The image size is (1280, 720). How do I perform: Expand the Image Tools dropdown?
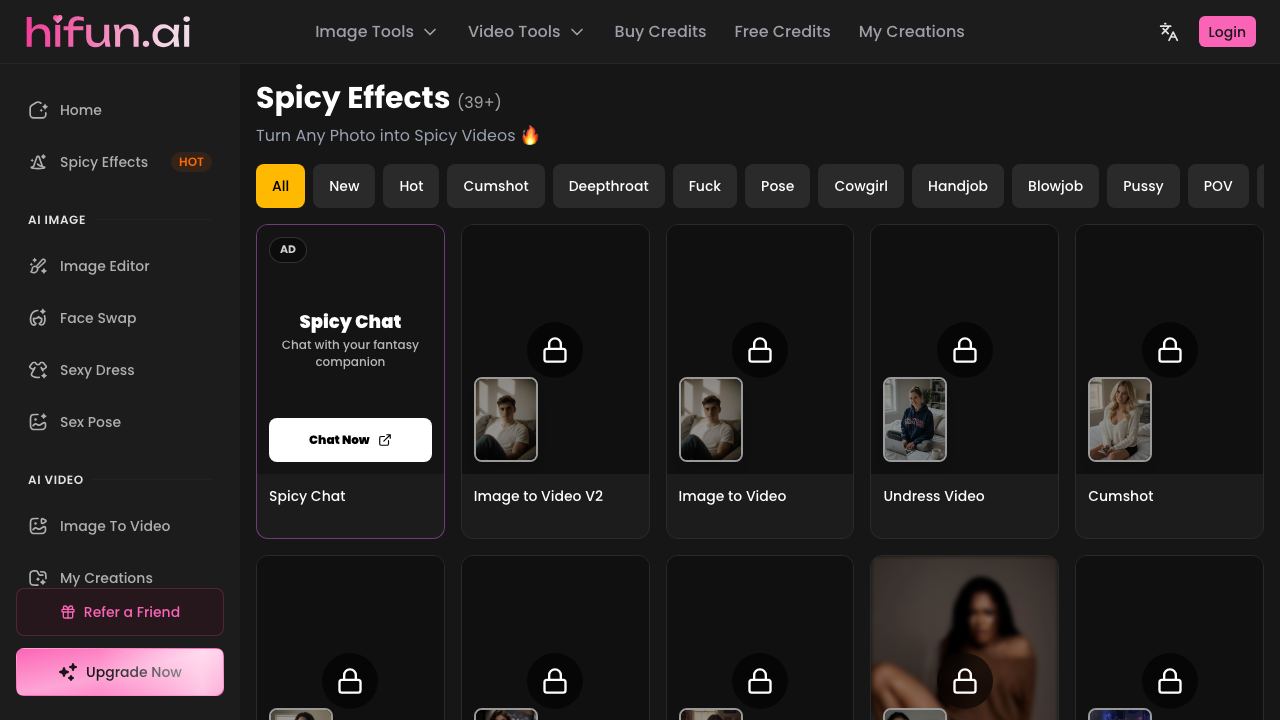tap(376, 32)
